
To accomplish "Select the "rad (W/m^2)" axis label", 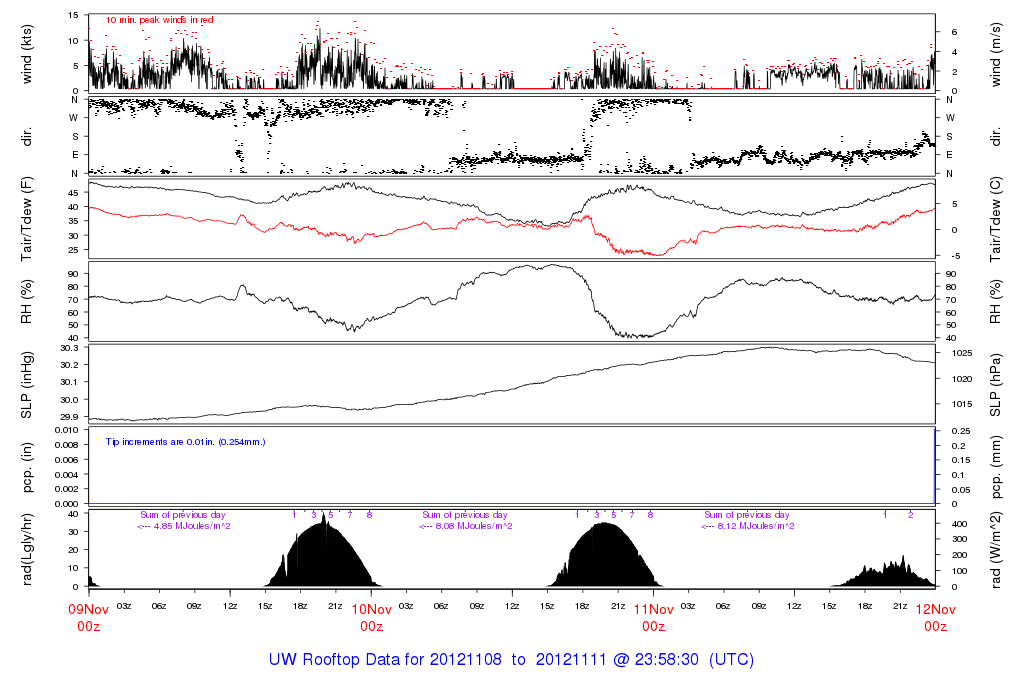I will tap(998, 549).
